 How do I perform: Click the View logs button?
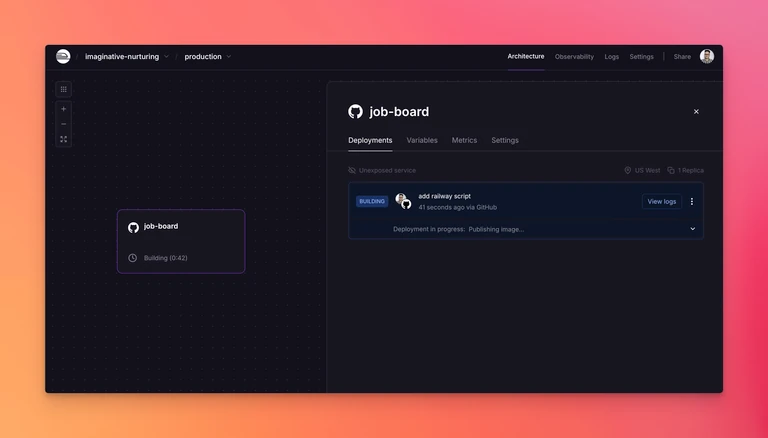662,201
